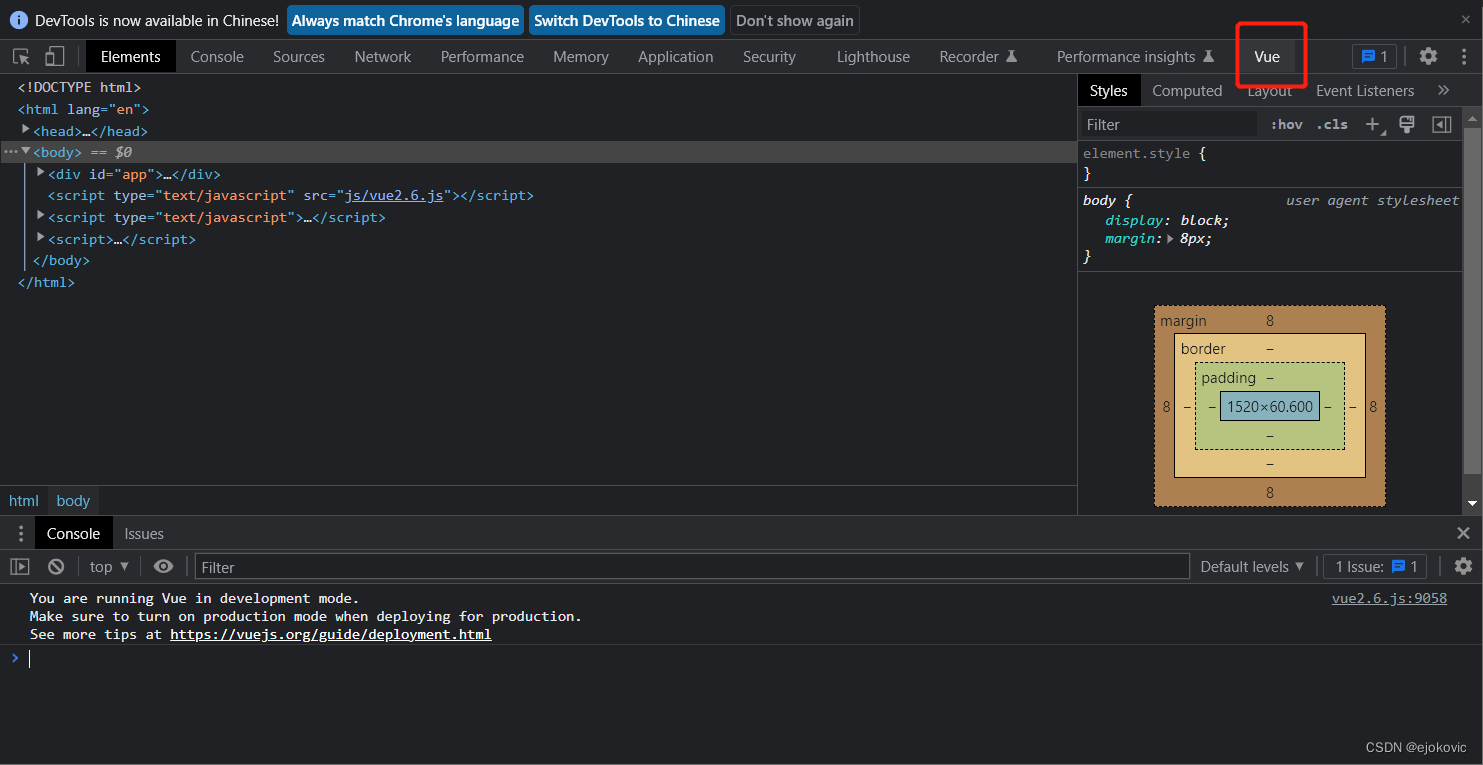
Task: Click the display: block value
Action: tap(1204, 220)
